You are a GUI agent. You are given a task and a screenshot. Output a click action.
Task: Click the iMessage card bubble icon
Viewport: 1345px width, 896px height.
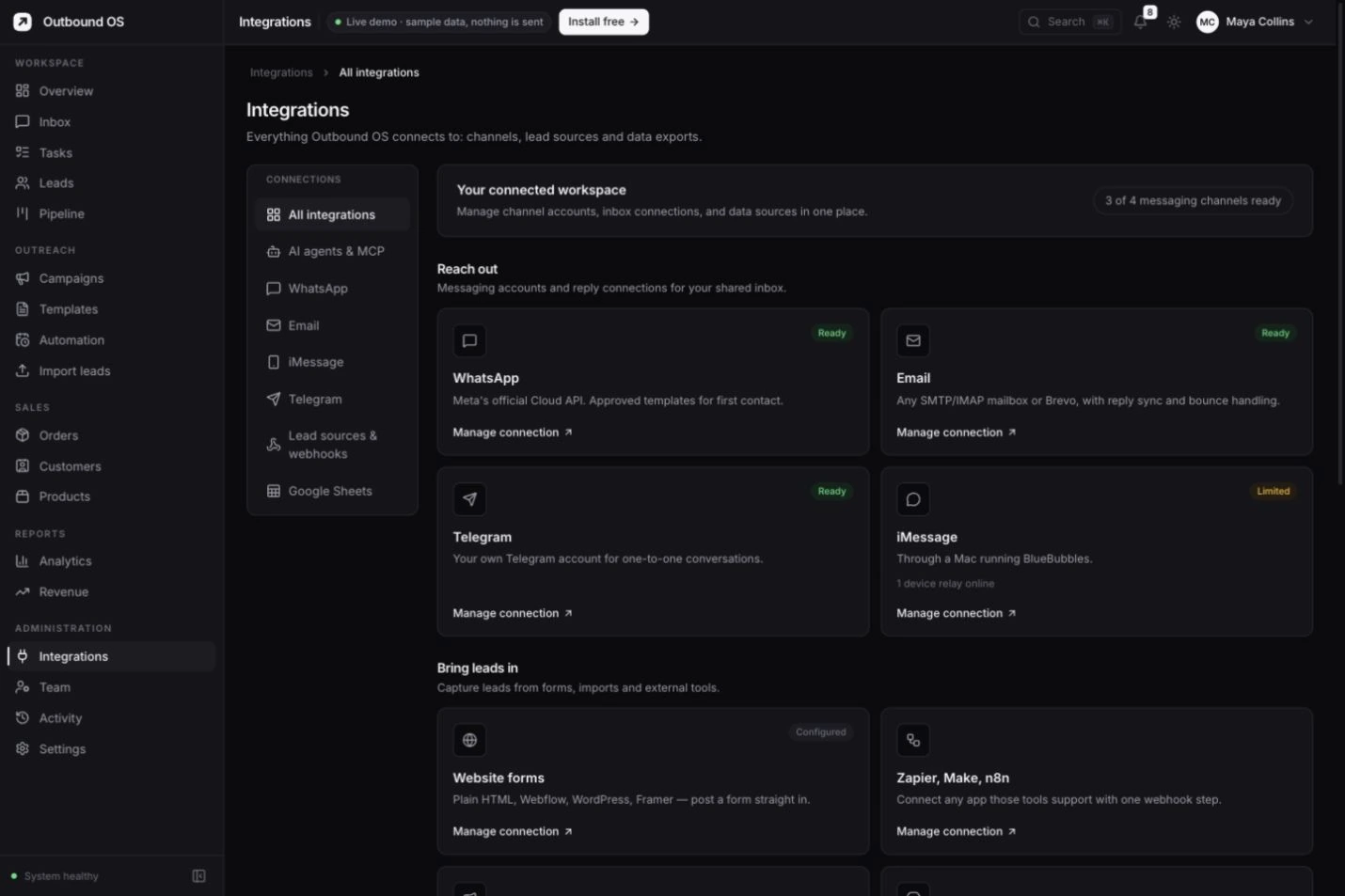coord(913,499)
